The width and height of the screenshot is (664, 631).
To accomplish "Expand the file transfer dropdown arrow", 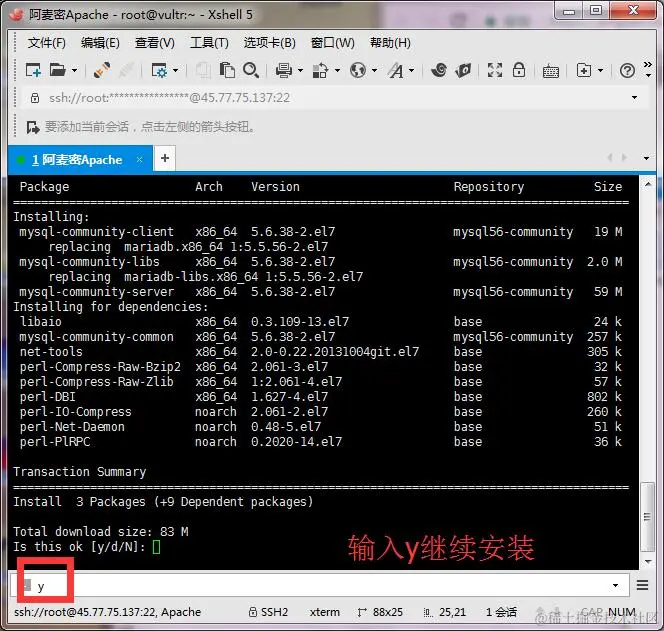I will click(x=337, y=70).
